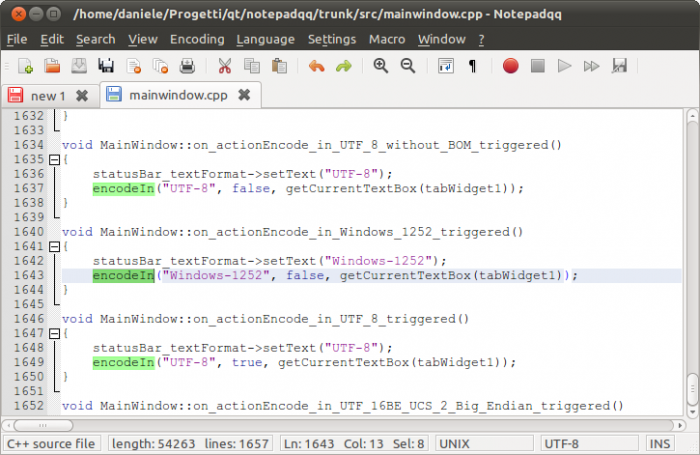Viewport: 700px width, 455px height.
Task: Click the Play macro icon
Action: [x=564, y=66]
